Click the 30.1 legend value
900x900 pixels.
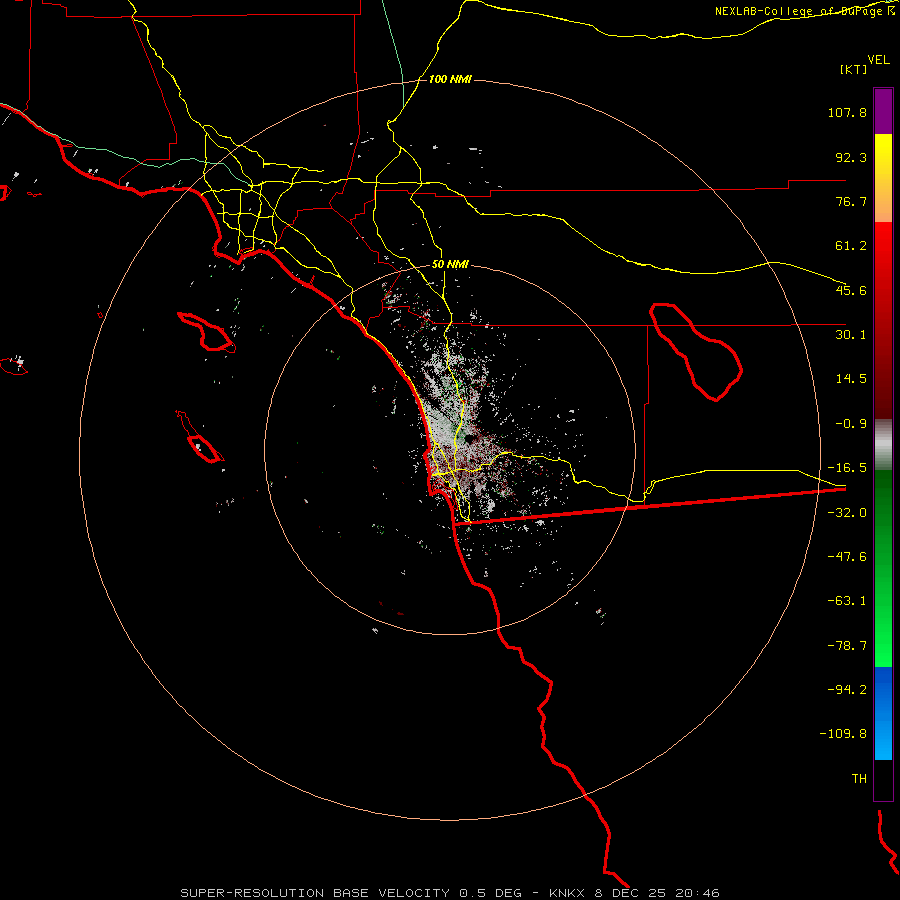[851, 335]
